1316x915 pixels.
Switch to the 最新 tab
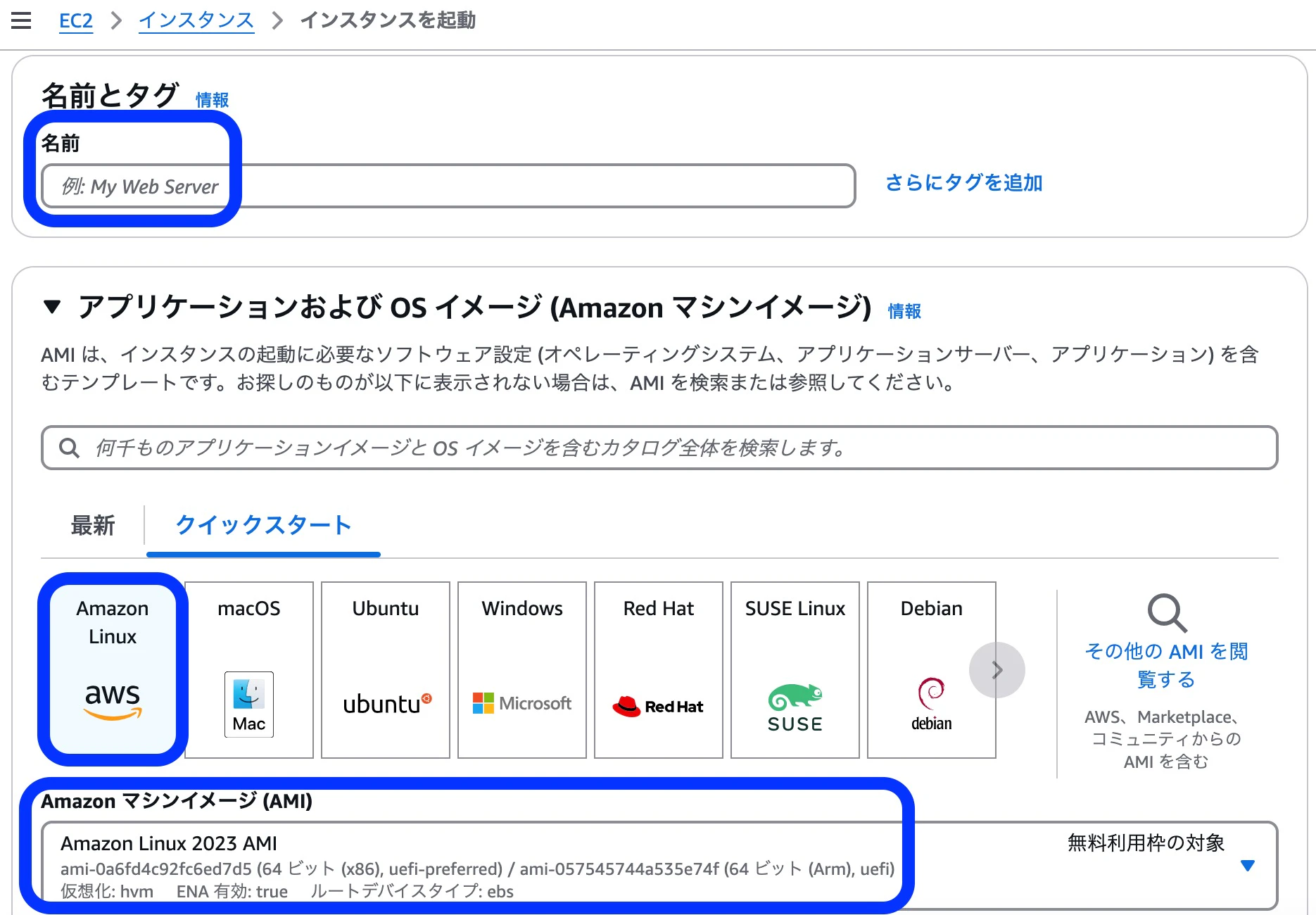coord(93,525)
